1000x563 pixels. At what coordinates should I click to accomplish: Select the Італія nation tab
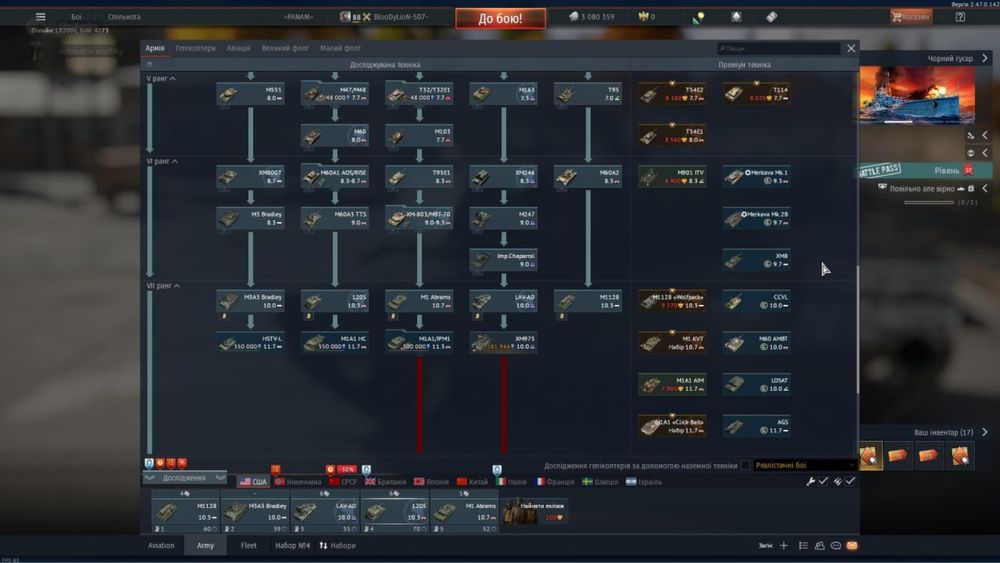[x=512, y=482]
